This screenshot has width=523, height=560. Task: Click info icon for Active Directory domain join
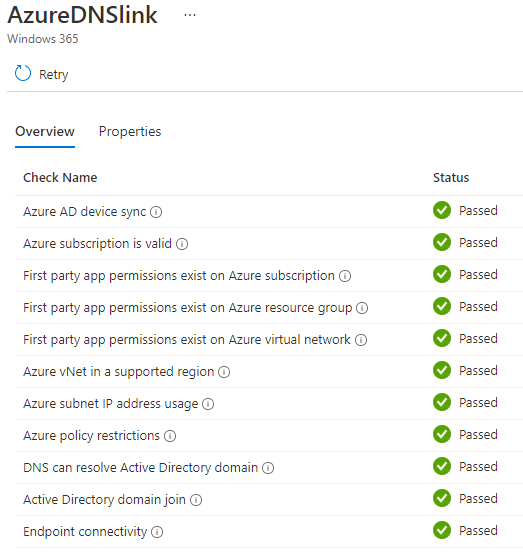pyautogui.click(x=196, y=500)
